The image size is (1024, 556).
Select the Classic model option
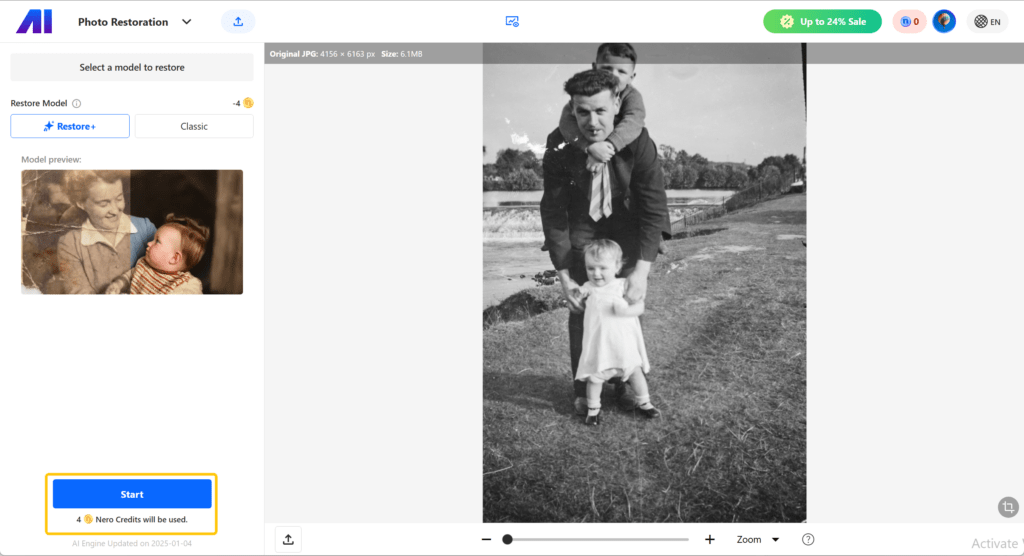(194, 126)
